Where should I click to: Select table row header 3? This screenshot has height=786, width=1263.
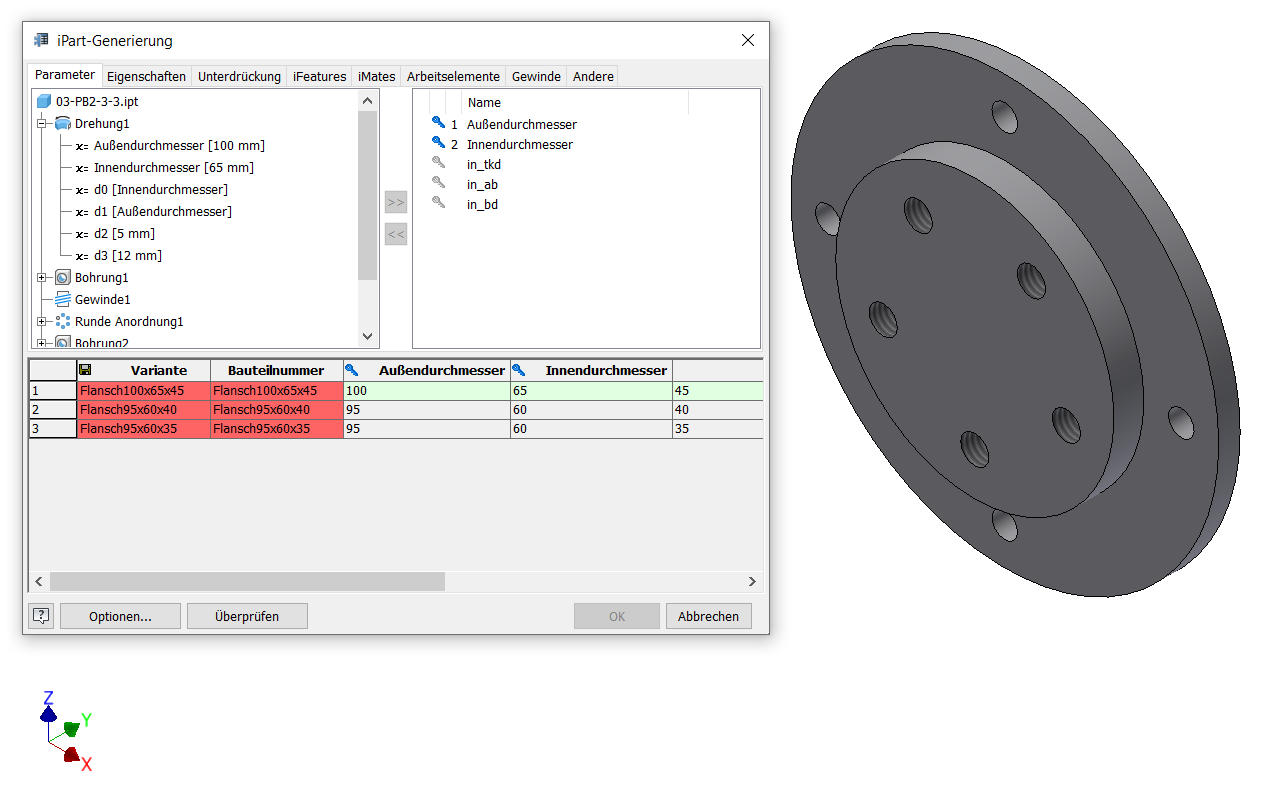coord(53,429)
